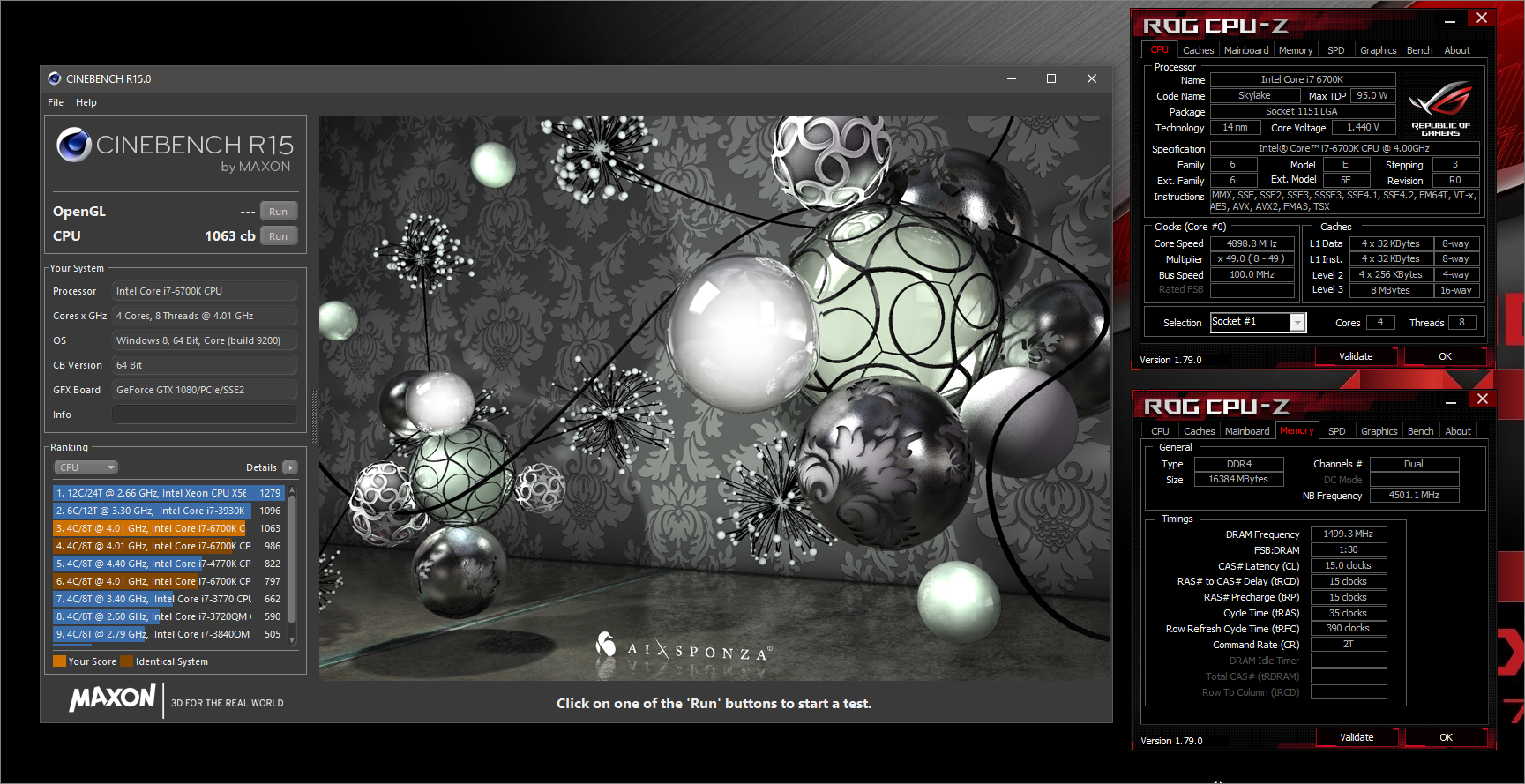Click the Cinebench app icon in title bar

click(55, 78)
